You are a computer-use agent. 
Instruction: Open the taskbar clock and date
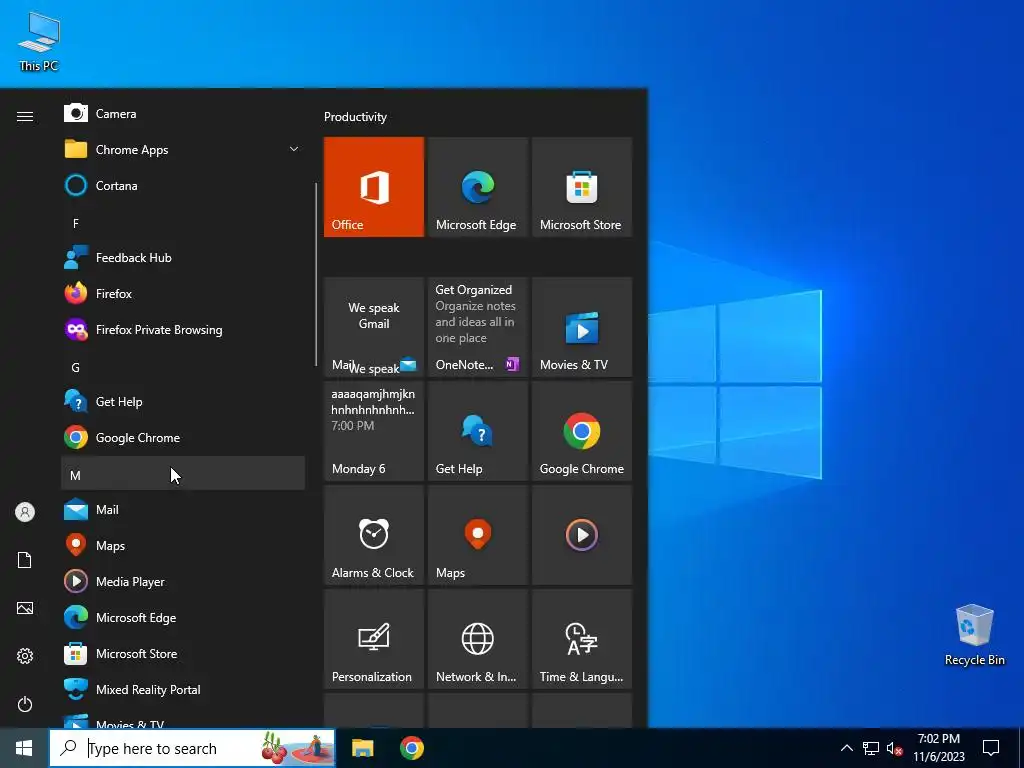pyautogui.click(x=938, y=748)
